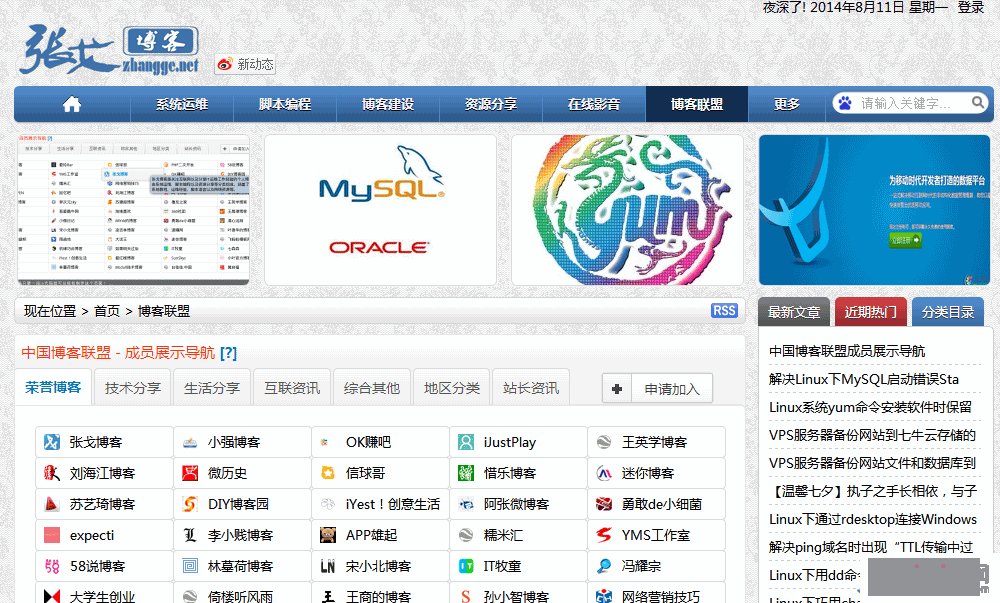Open the 系统运维 navigation menu
Screen dimensions: 1000x603
(x=182, y=104)
